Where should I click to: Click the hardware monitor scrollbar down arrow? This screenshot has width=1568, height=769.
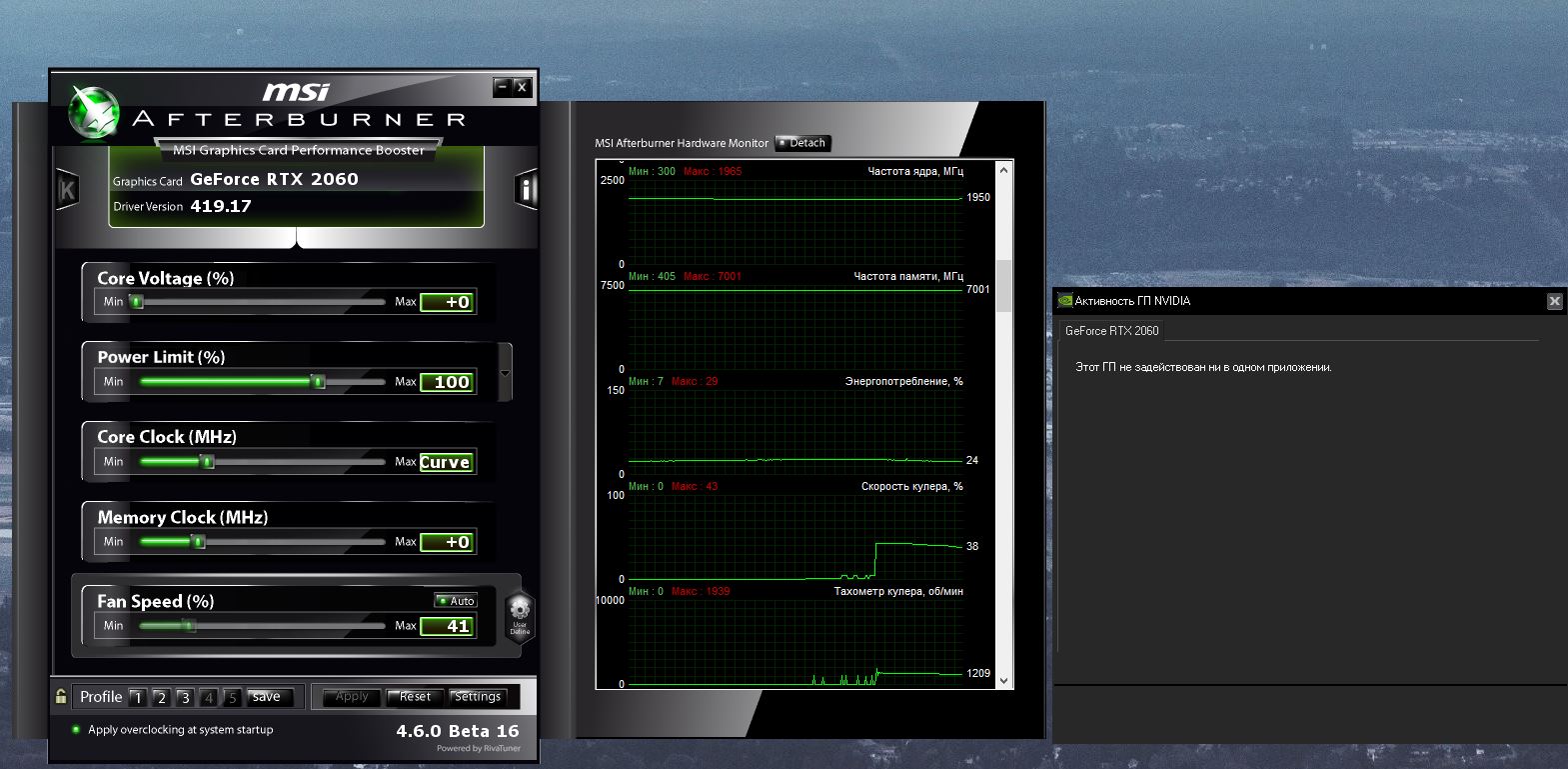coord(1004,680)
